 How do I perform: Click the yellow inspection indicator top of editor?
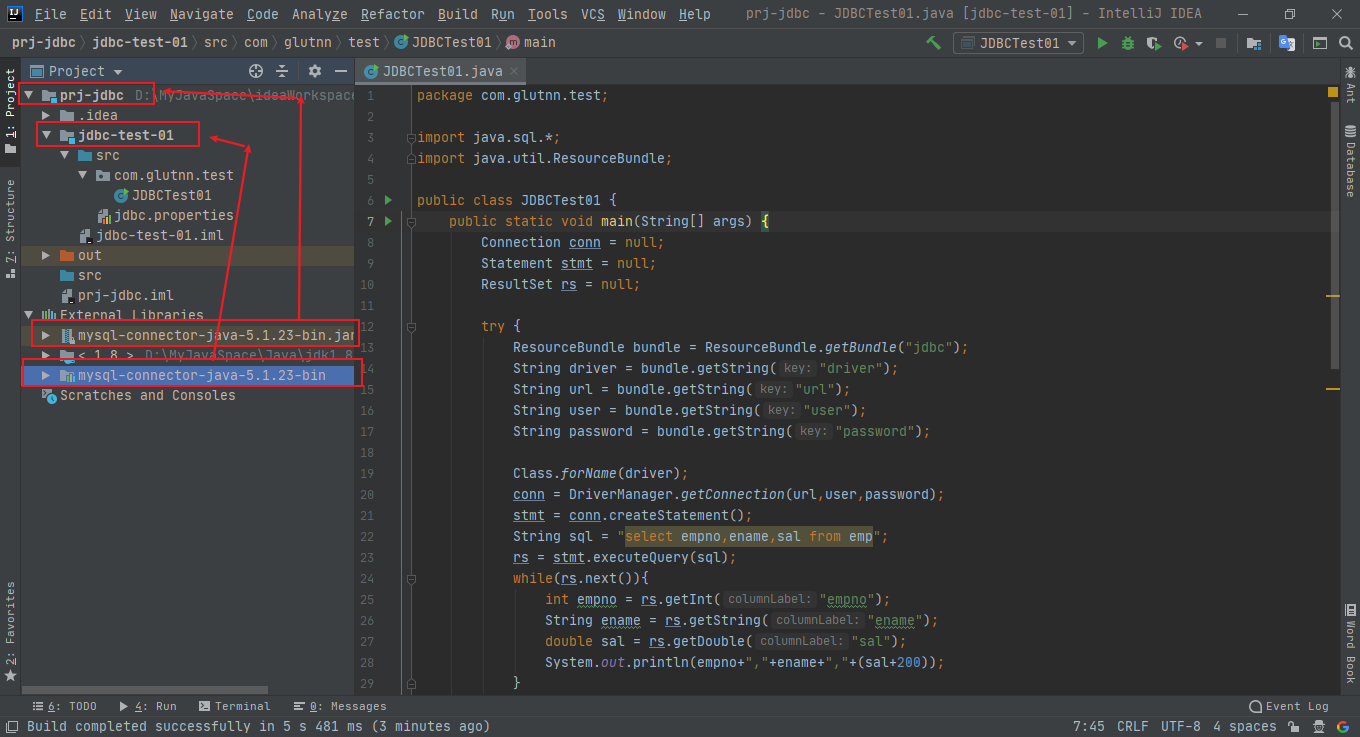[x=1333, y=92]
